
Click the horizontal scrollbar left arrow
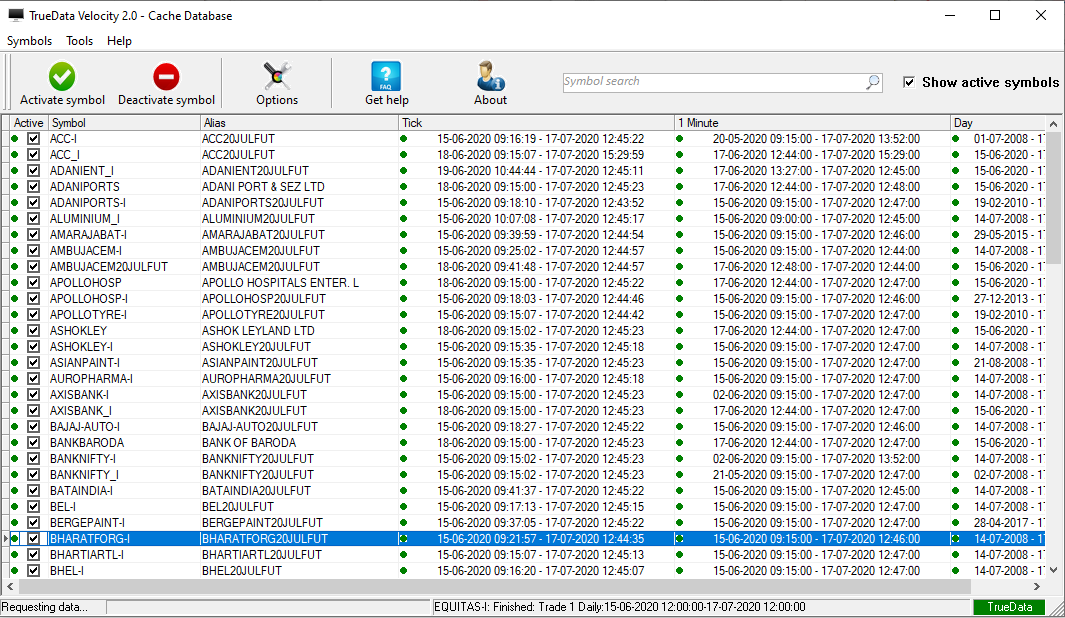10,586
